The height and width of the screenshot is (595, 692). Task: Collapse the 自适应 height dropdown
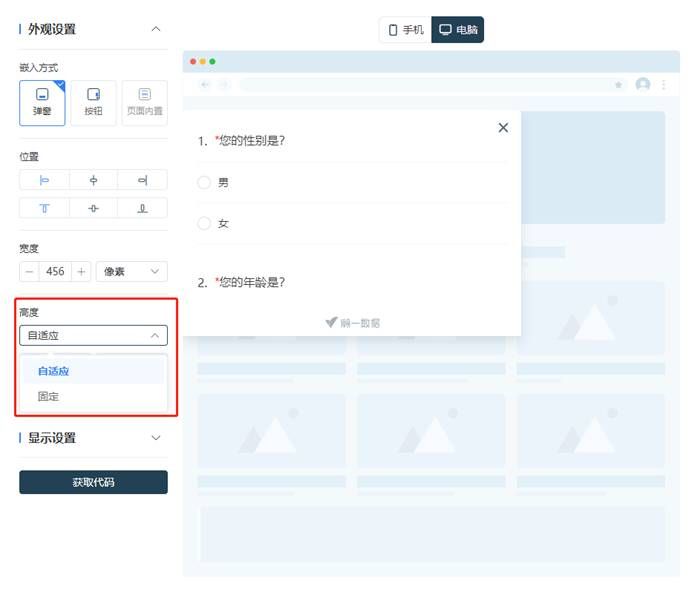tap(93, 335)
